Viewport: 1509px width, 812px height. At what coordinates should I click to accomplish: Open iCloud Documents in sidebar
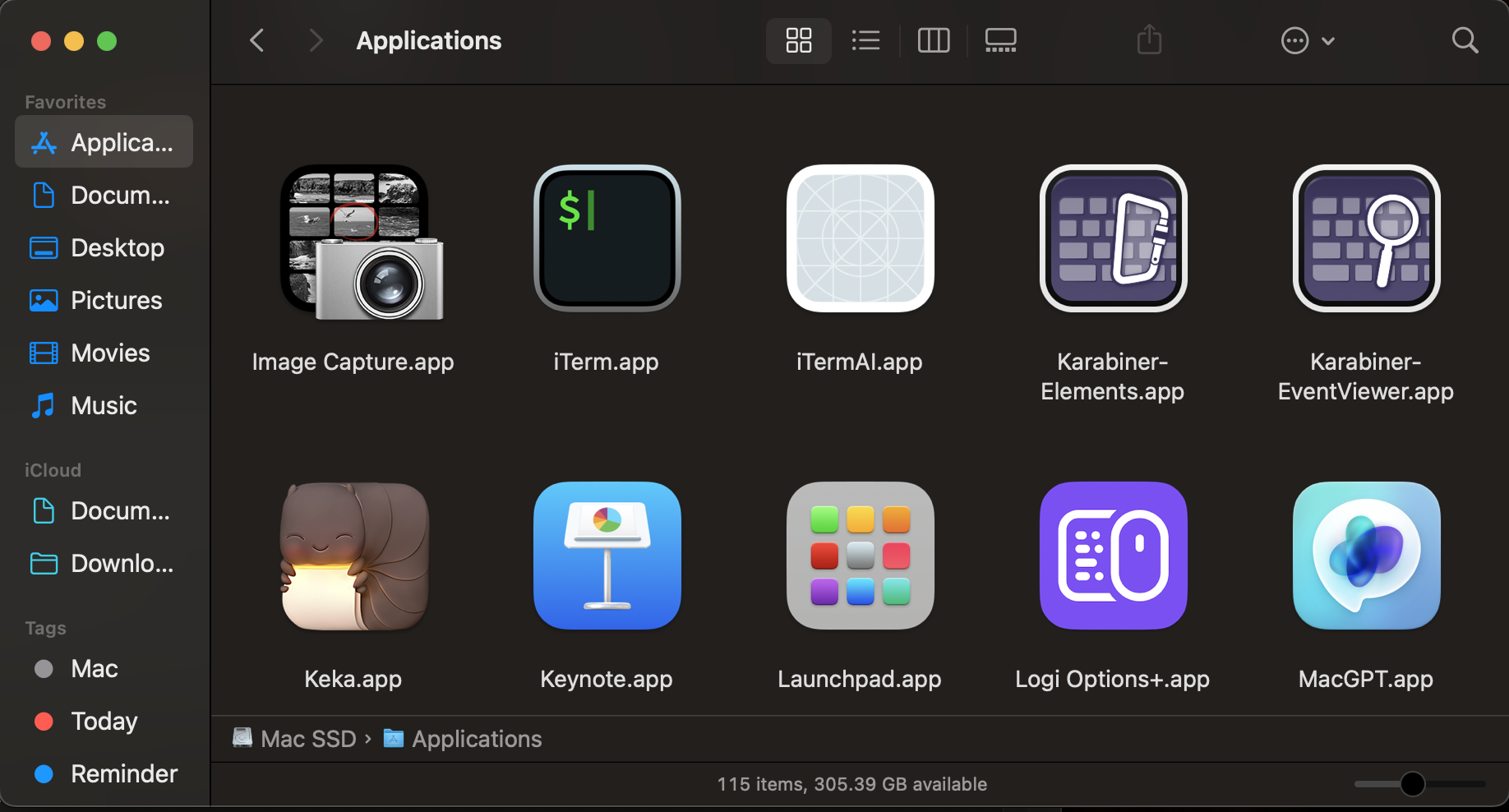(104, 510)
